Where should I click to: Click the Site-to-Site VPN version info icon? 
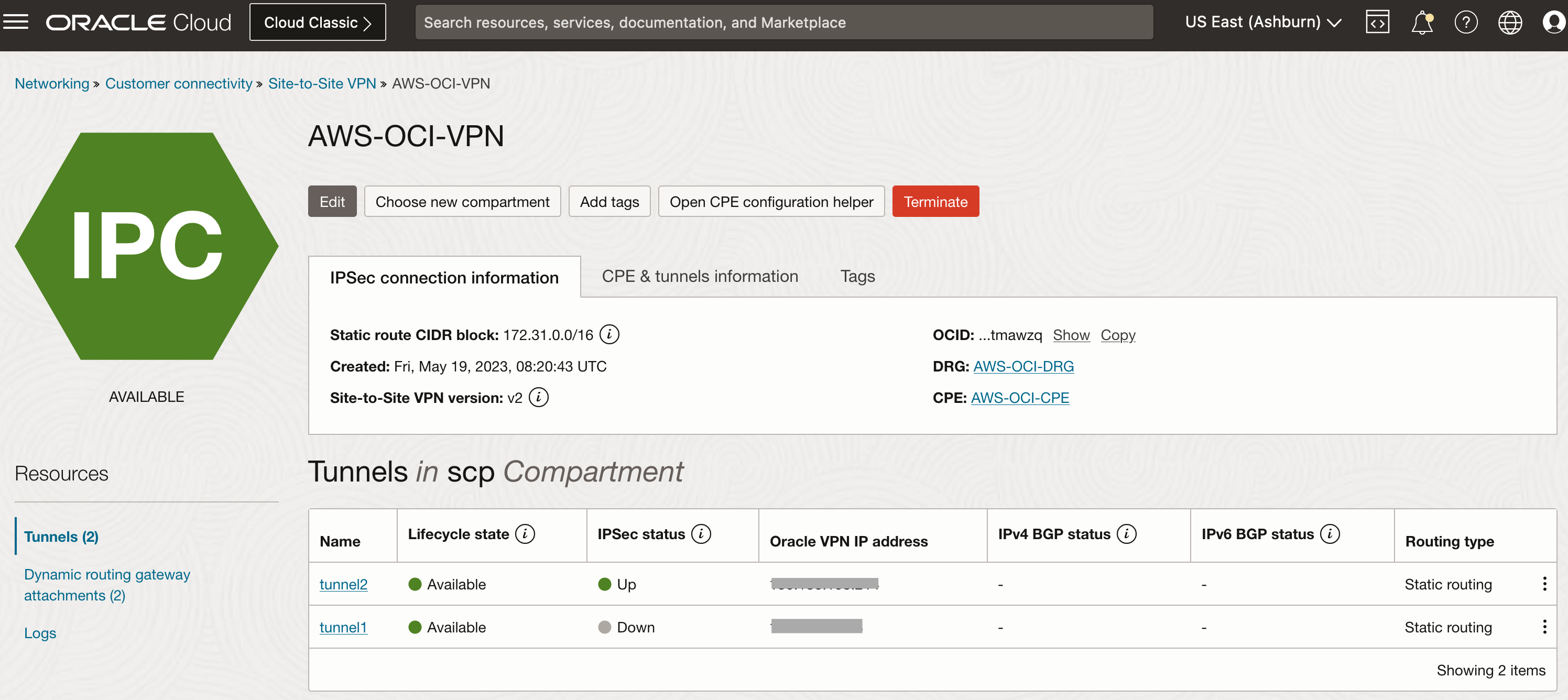(538, 398)
